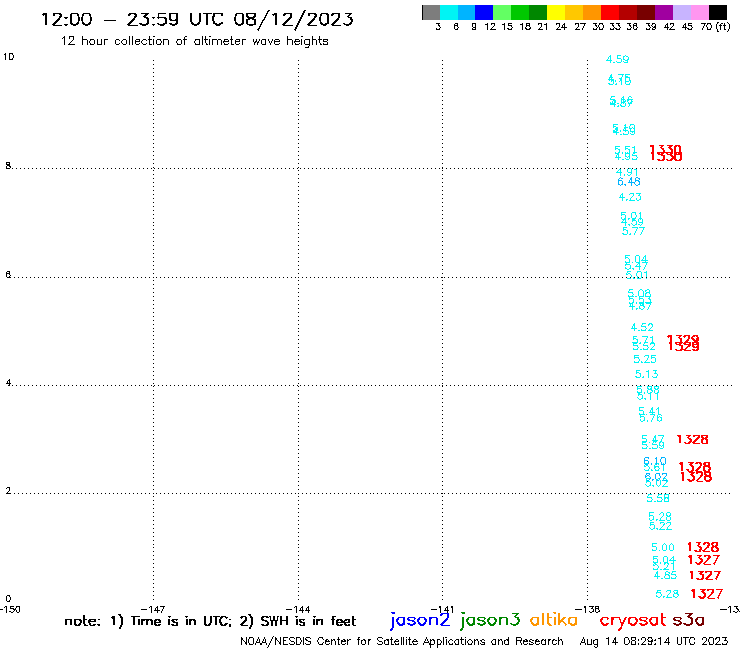
Task: Click the wave height value 4.85
Action: tap(665, 575)
